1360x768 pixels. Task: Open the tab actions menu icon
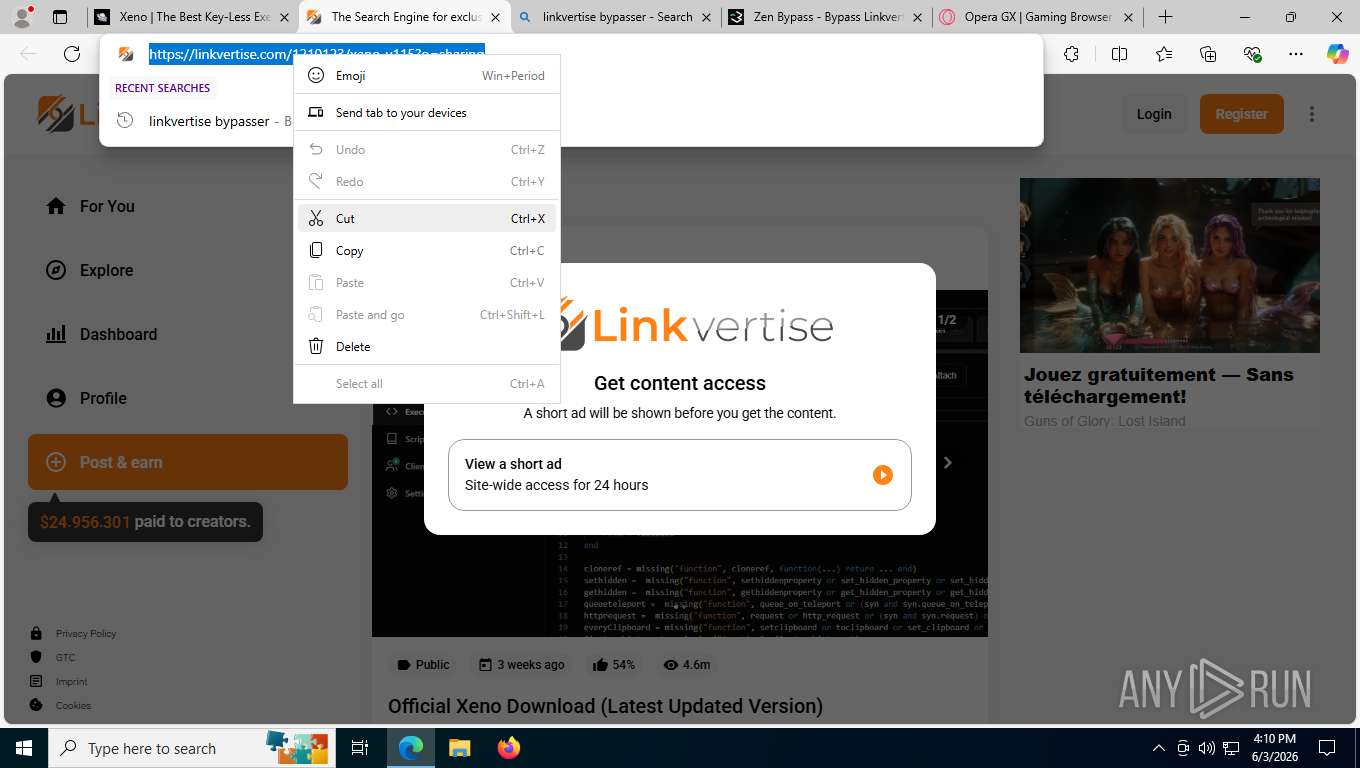point(60,17)
